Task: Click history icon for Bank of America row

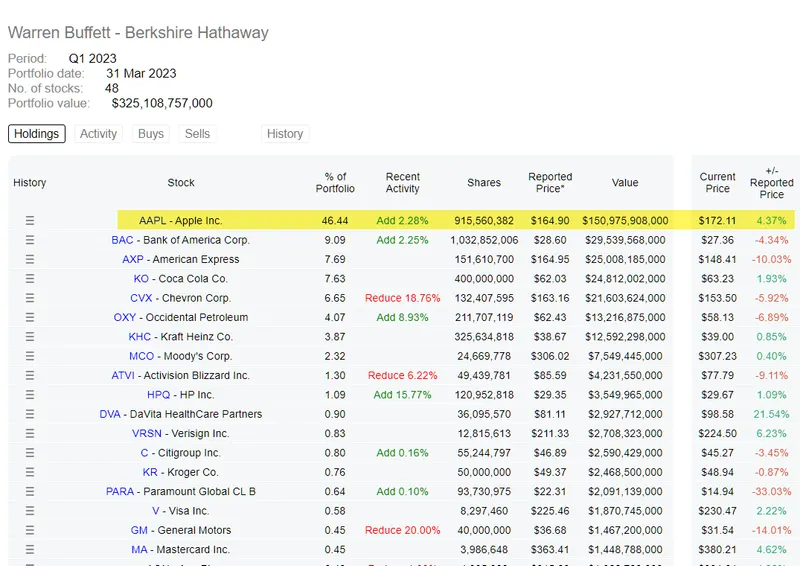Action: pos(30,240)
